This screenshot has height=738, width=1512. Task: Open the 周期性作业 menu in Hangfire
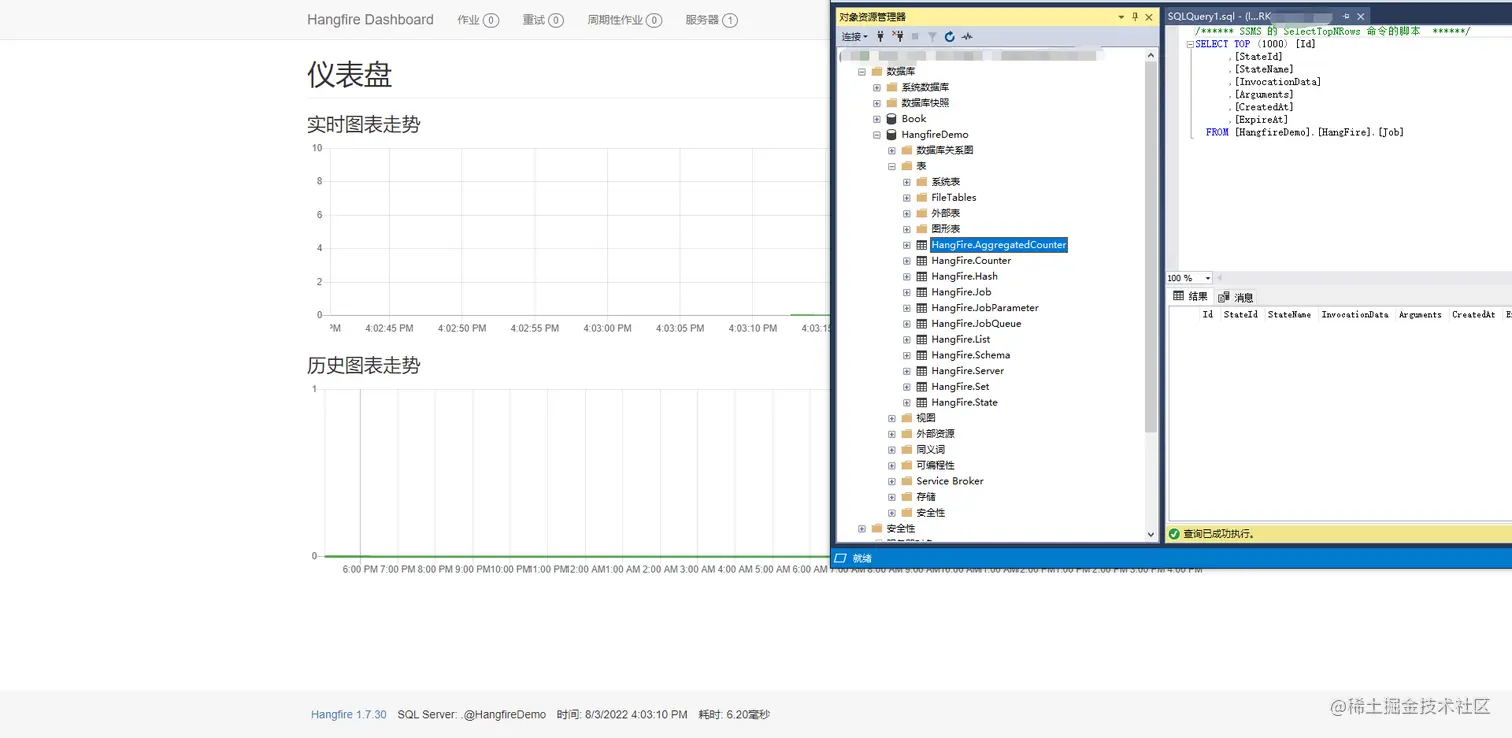[x=625, y=20]
